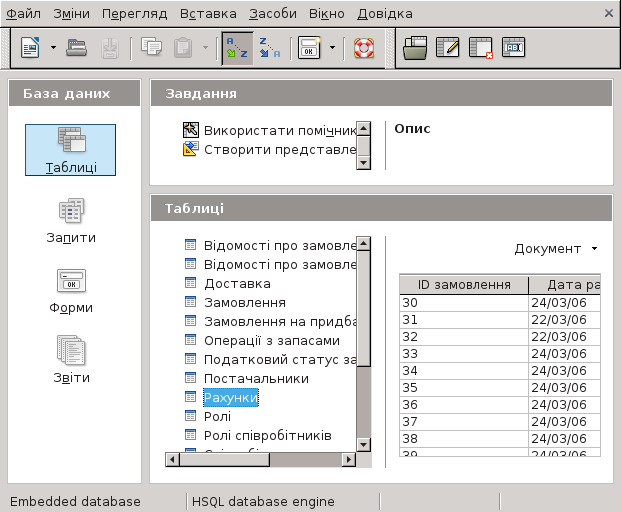
Task: Click Sort Descending Z-A icon
Action: [x=270, y=48]
